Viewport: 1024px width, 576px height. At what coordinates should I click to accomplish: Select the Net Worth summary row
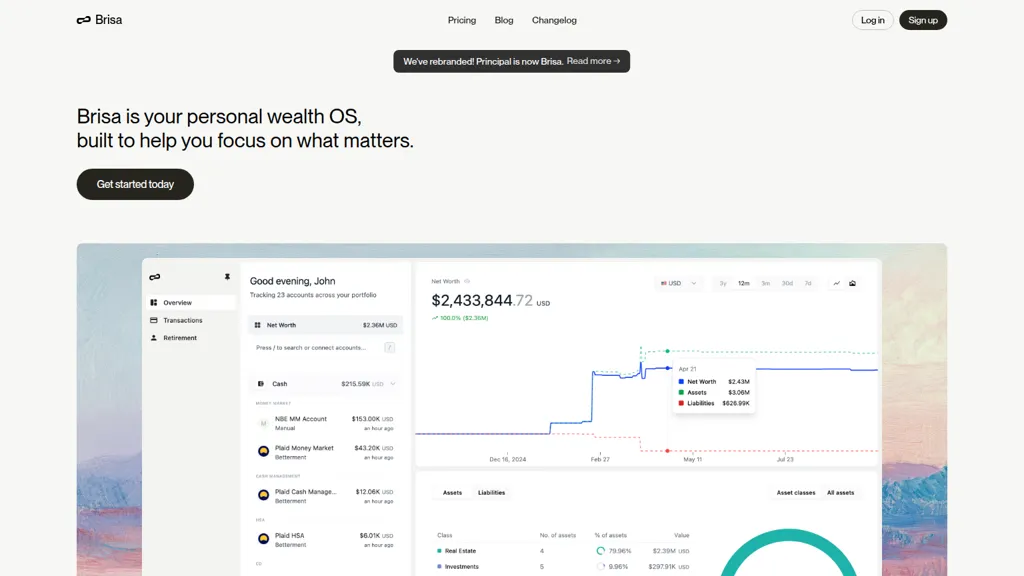[325, 325]
